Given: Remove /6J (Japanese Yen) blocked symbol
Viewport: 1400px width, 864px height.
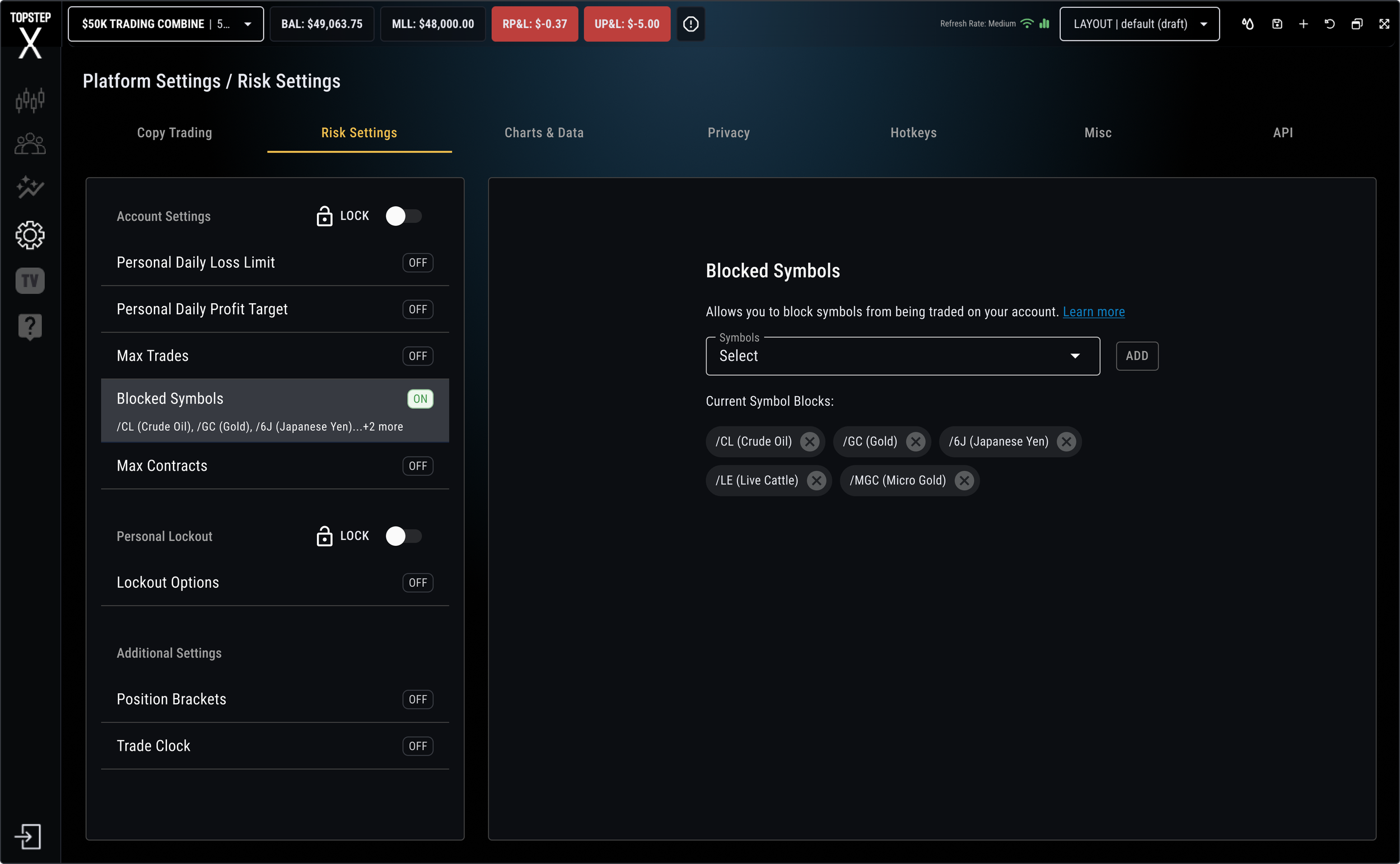Looking at the screenshot, I should click(1066, 441).
